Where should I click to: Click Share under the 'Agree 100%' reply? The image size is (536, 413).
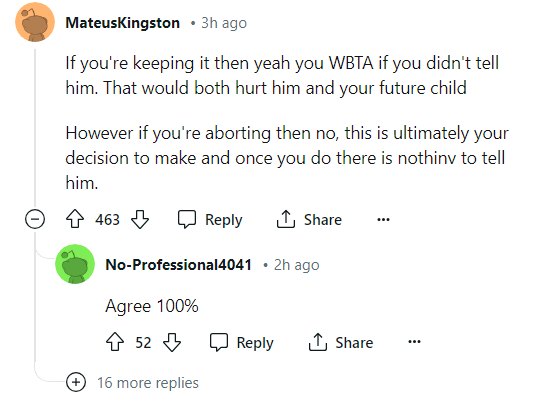tap(354, 343)
